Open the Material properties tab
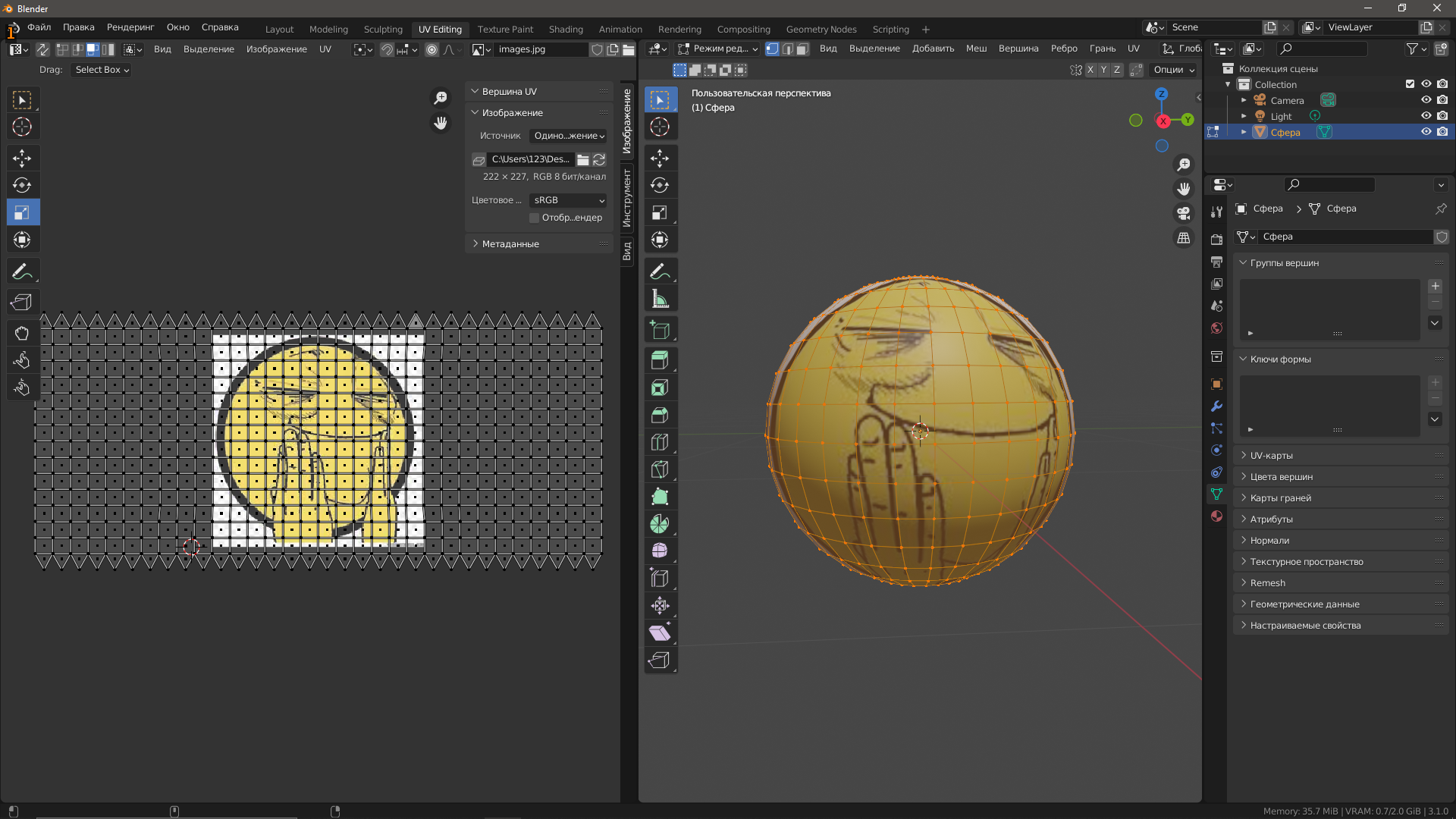The height and width of the screenshot is (819, 1456). coord(1217,516)
